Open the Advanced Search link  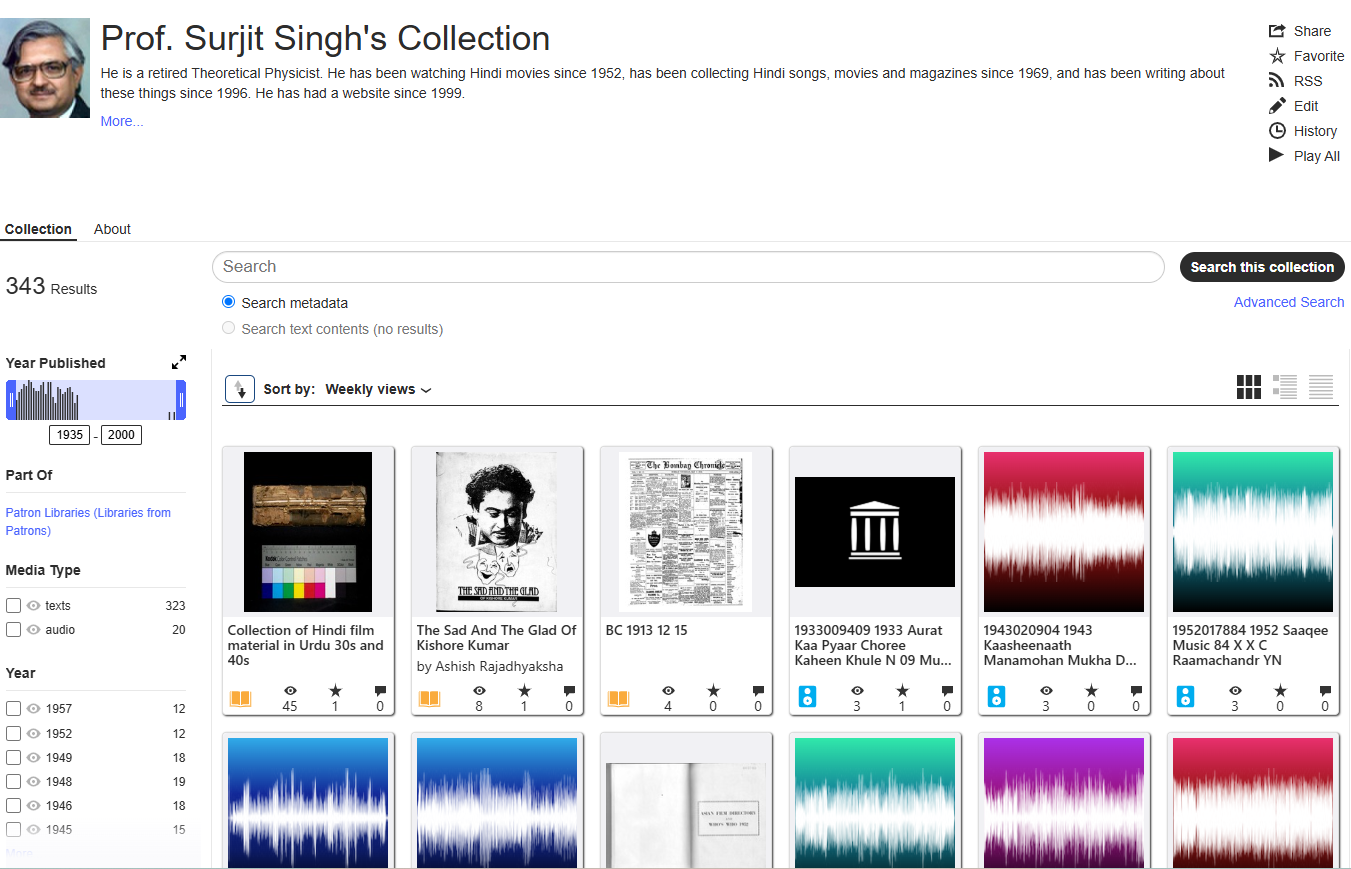point(1289,302)
